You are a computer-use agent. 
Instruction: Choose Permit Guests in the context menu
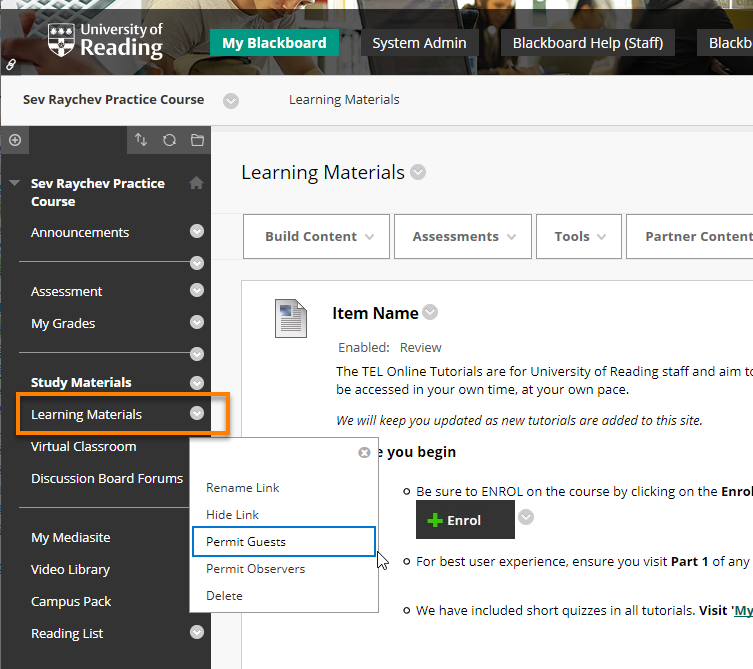[x=283, y=542]
